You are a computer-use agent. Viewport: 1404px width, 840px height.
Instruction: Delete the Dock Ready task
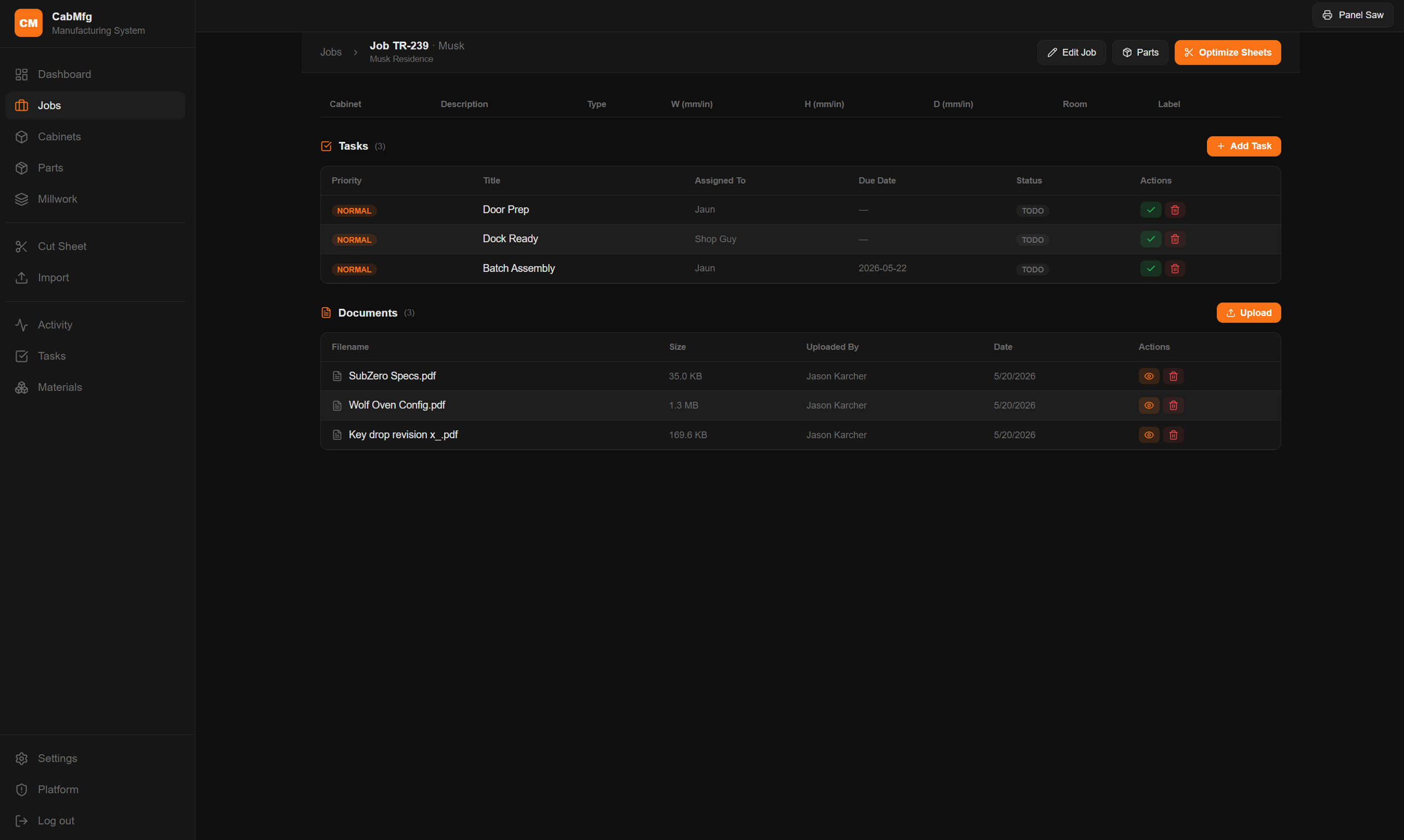pyautogui.click(x=1175, y=240)
